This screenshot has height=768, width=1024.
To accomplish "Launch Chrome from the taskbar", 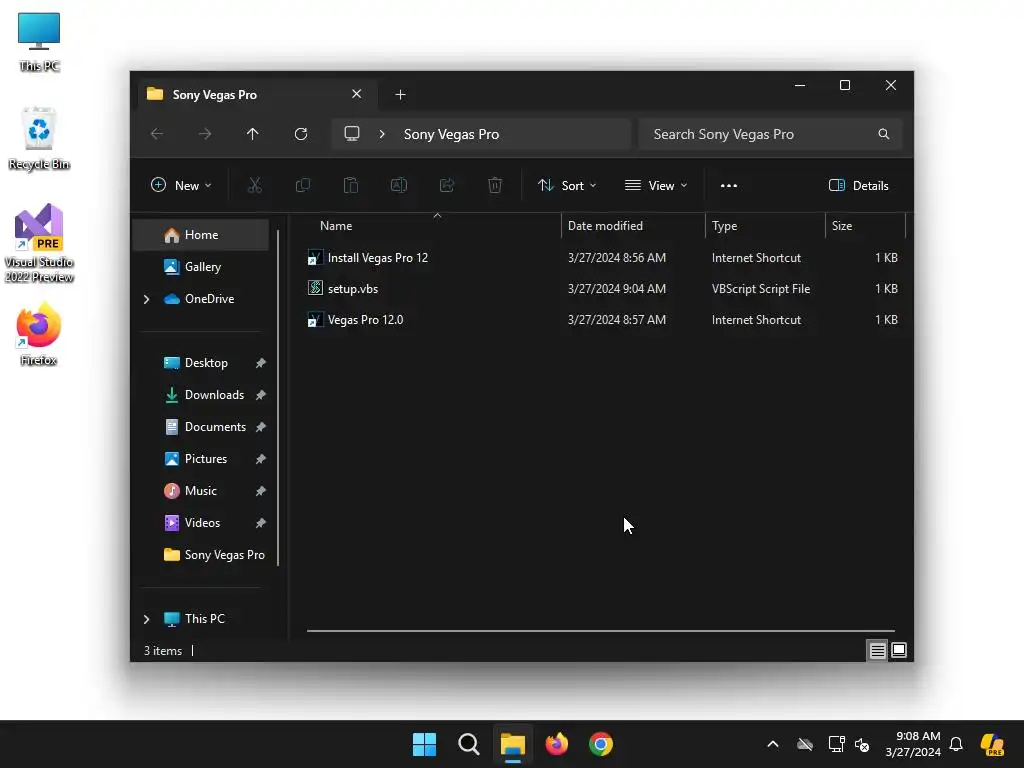I will [x=601, y=744].
